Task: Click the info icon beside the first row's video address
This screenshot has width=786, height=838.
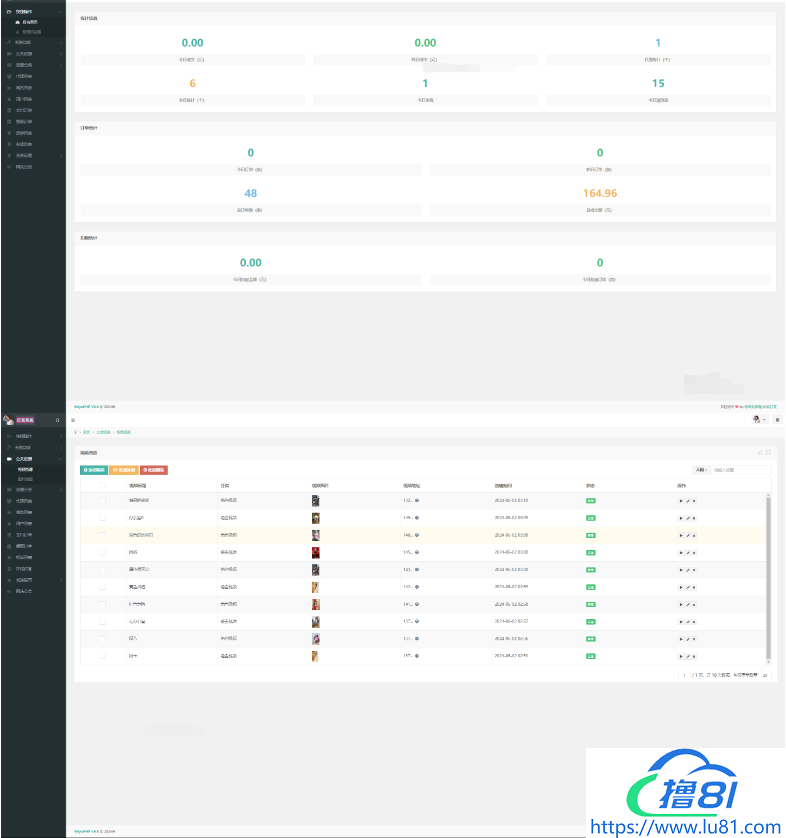Action: click(x=417, y=499)
